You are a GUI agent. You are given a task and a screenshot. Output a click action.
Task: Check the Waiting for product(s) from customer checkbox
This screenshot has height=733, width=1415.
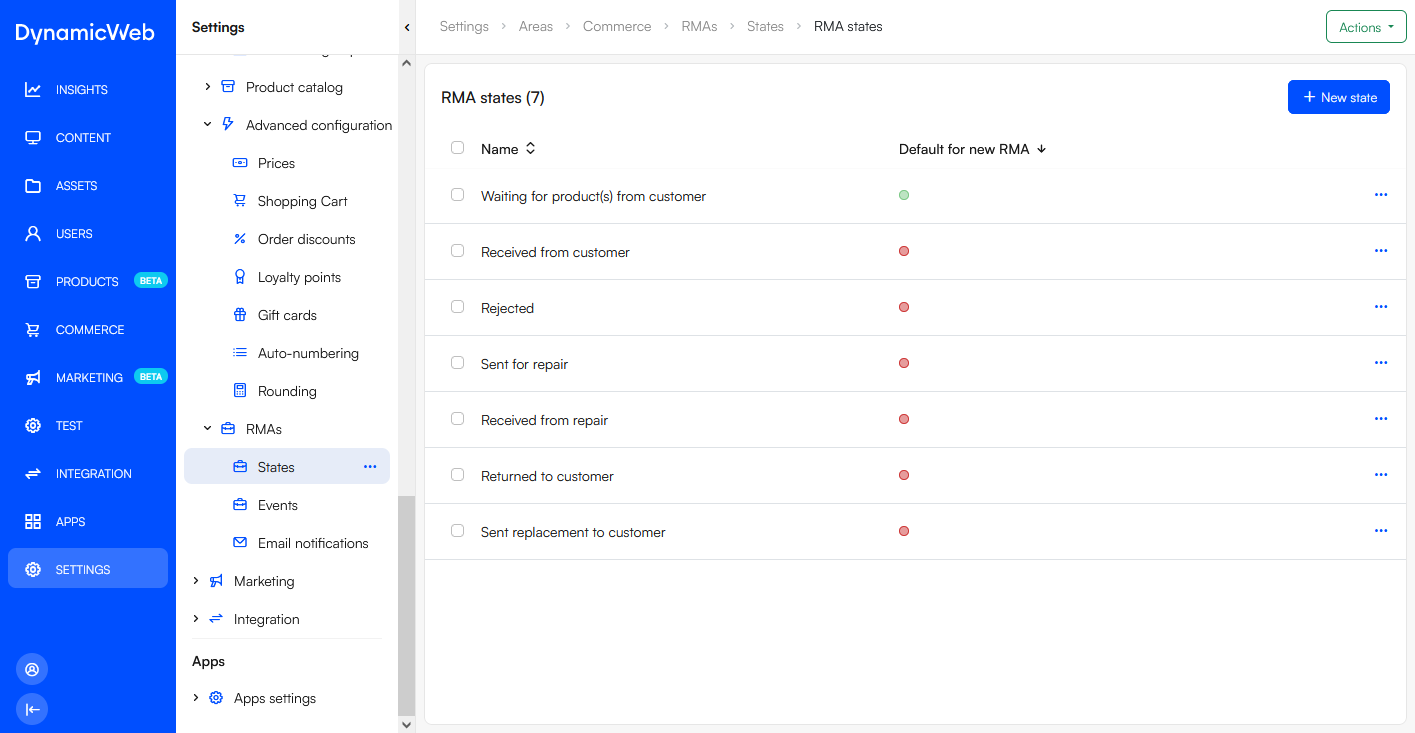tap(458, 195)
